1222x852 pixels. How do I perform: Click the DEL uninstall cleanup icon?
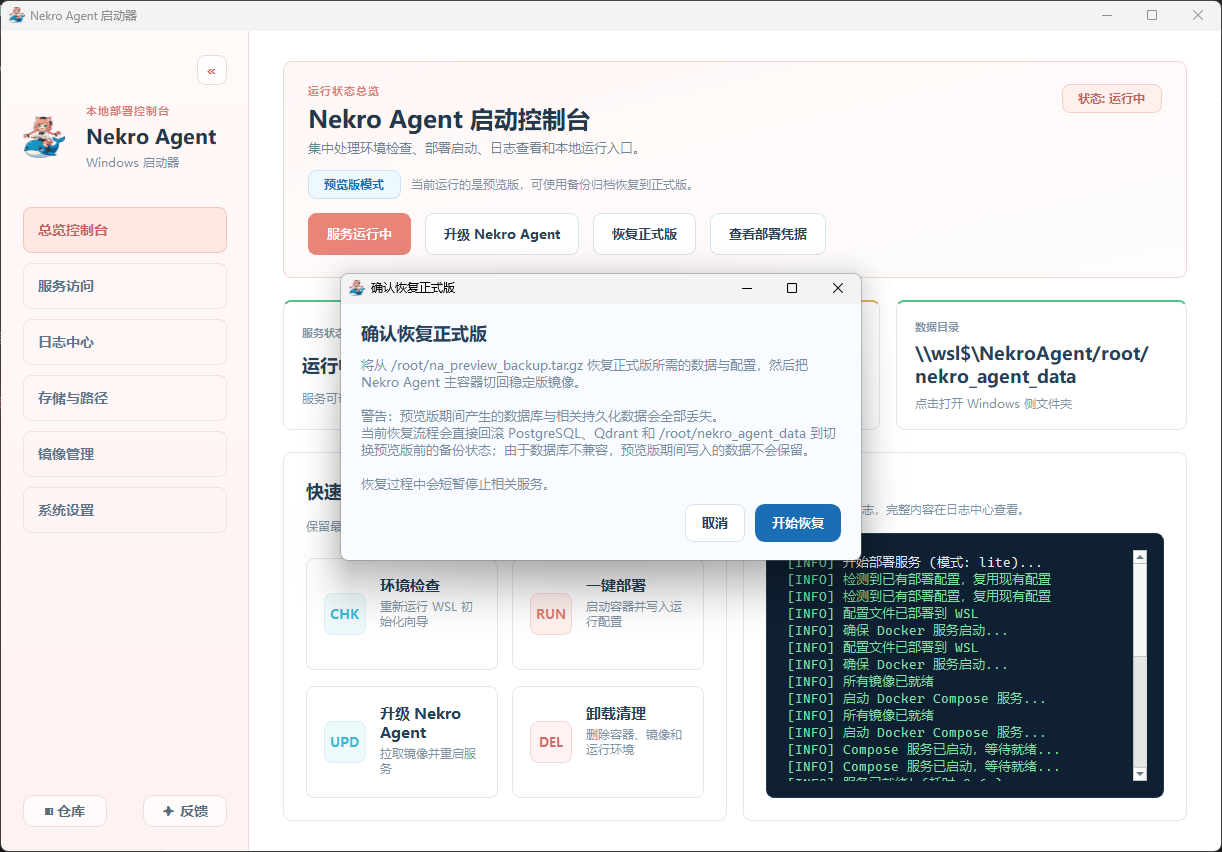coord(551,742)
